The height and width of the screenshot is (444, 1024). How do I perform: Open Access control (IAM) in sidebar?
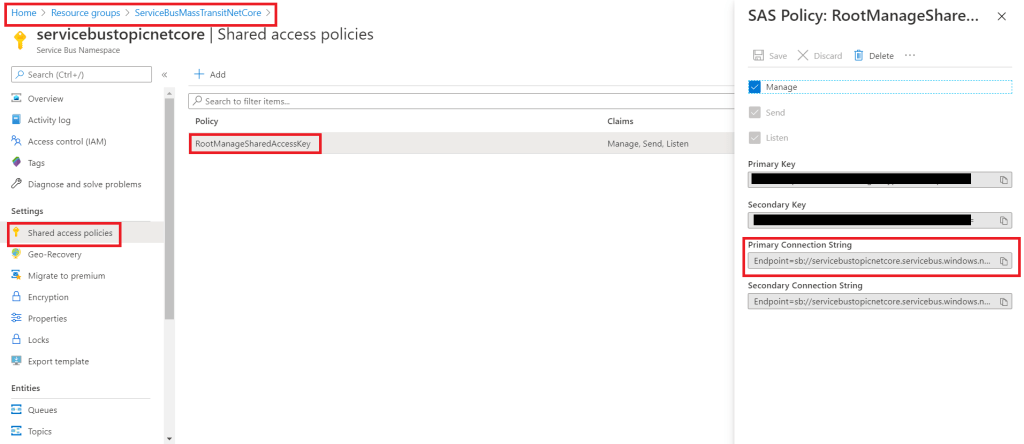click(x=67, y=141)
